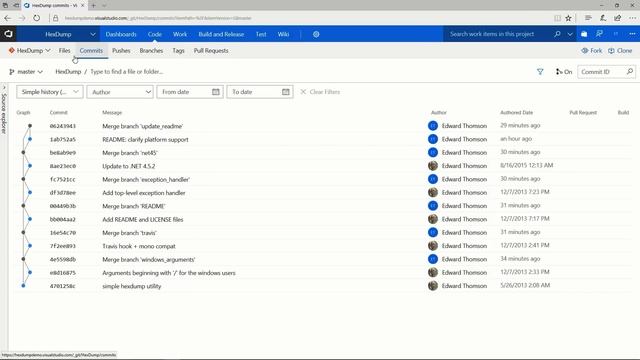The image size is (640, 360).
Task: Open new browser tab plus icon
Action: tap(93, 5)
